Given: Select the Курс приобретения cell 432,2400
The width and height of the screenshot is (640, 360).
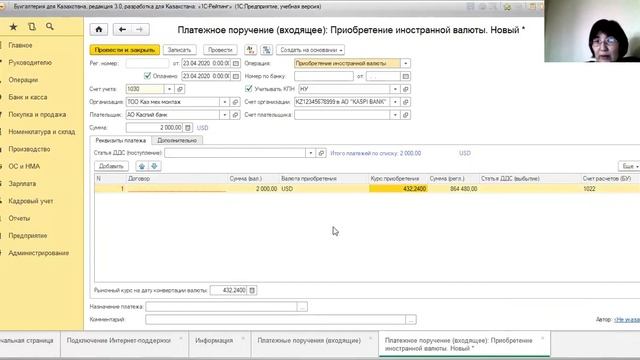Looking at the screenshot, I should (398, 189).
